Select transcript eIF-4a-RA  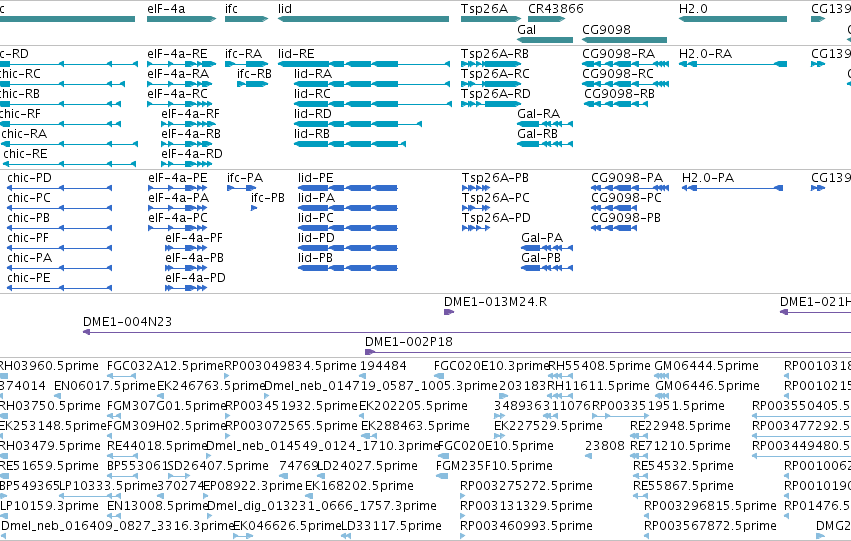(x=180, y=84)
